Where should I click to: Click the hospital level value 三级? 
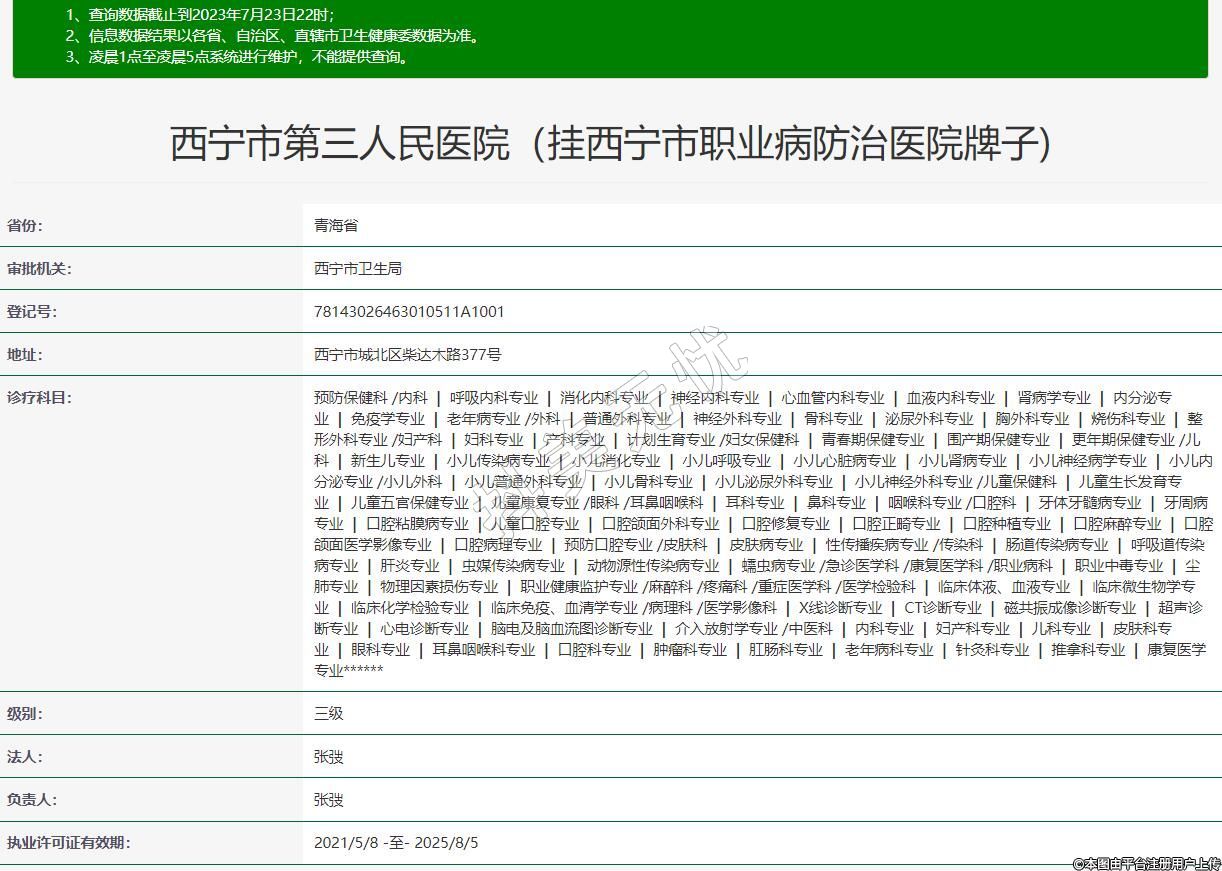[329, 714]
